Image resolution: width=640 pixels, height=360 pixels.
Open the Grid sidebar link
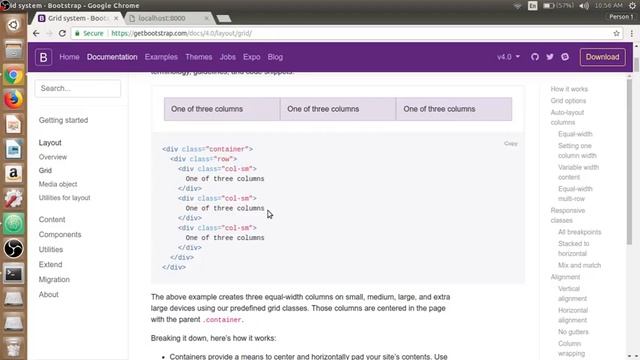tap(45, 171)
